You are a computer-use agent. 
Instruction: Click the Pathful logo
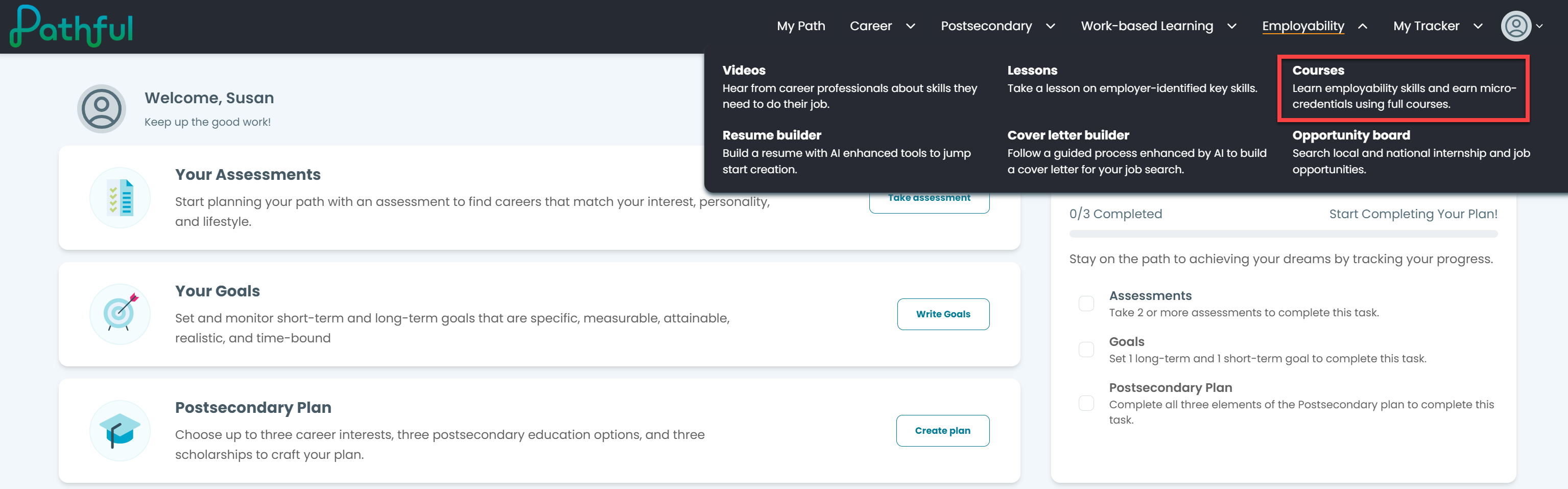(71, 26)
